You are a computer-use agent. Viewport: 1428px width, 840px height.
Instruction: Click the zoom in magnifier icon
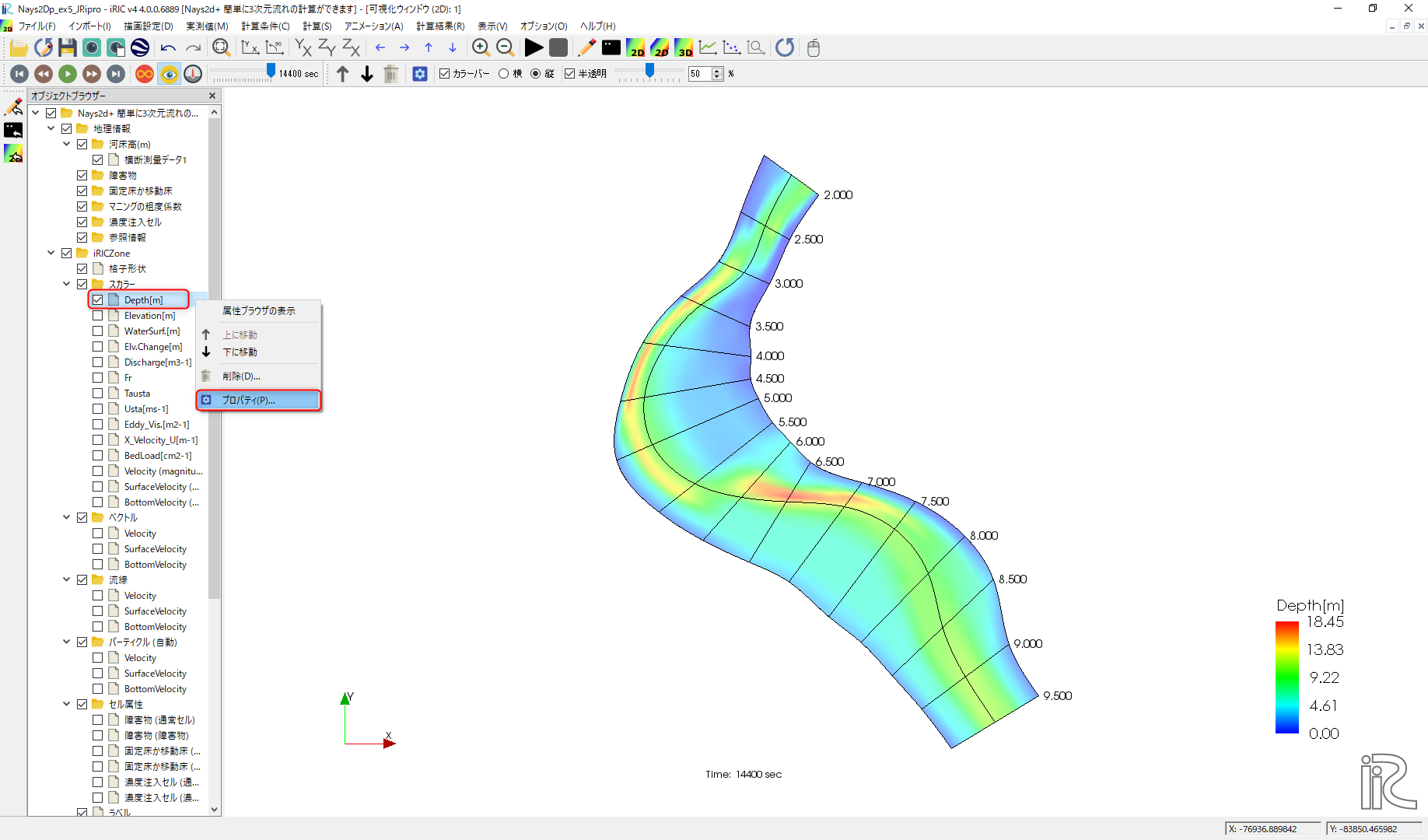point(481,48)
